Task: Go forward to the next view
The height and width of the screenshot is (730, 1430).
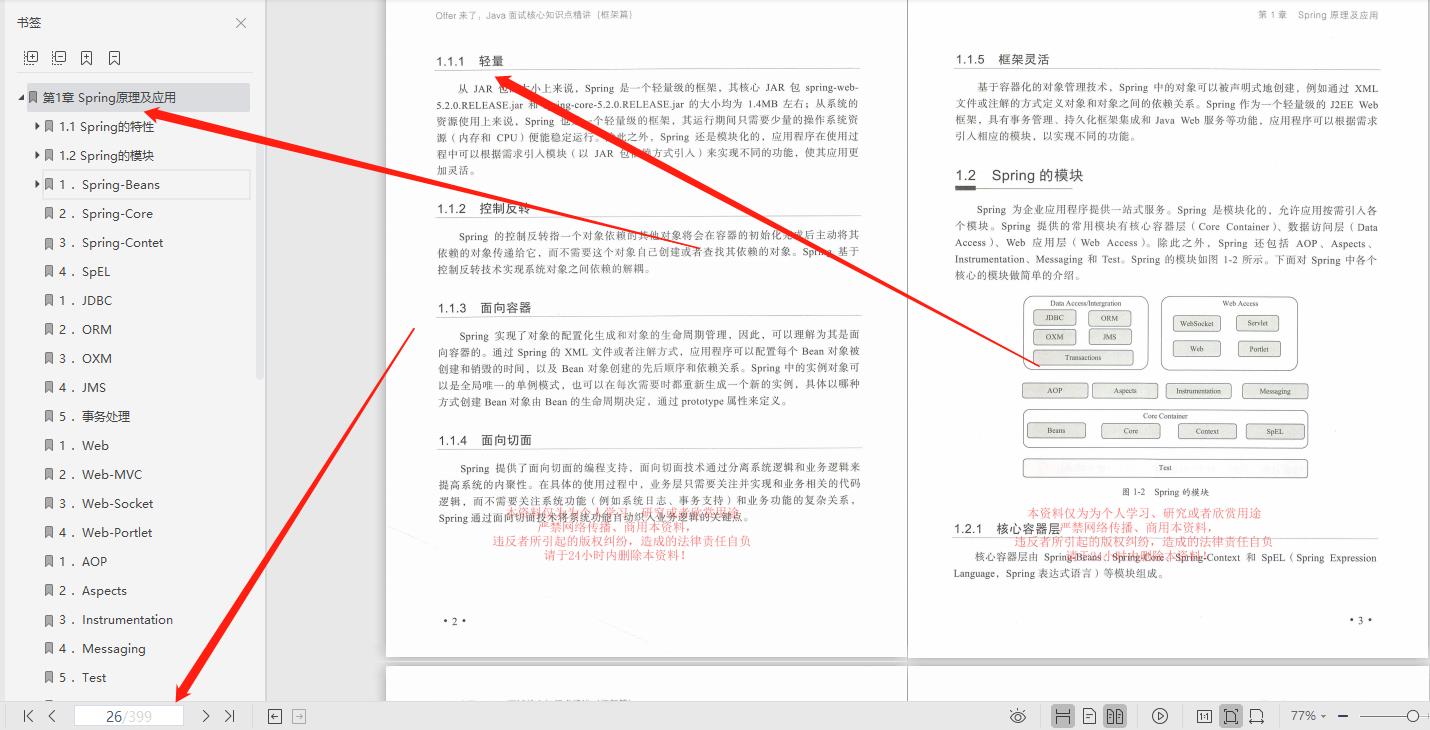Action: coord(299,716)
